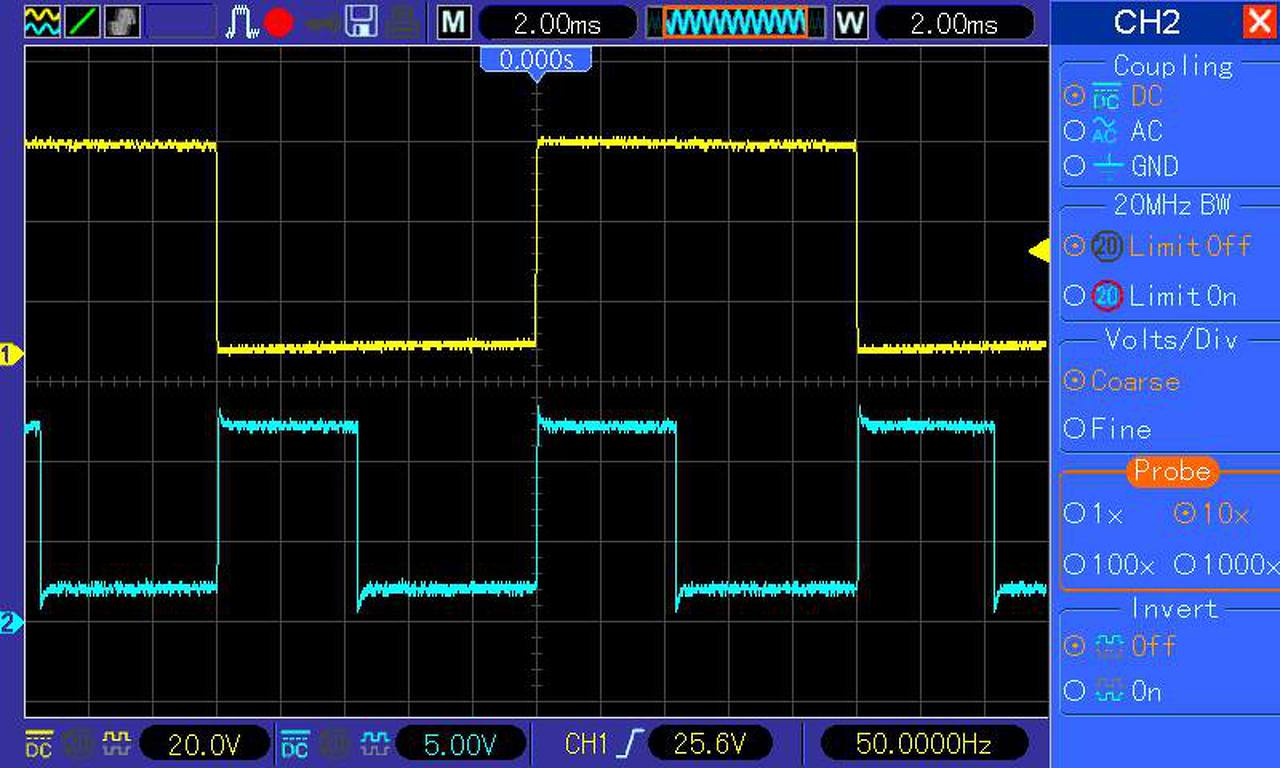Viewport: 1280px width, 768px height.
Task: Click the gray histogram icon
Action: tap(122, 21)
